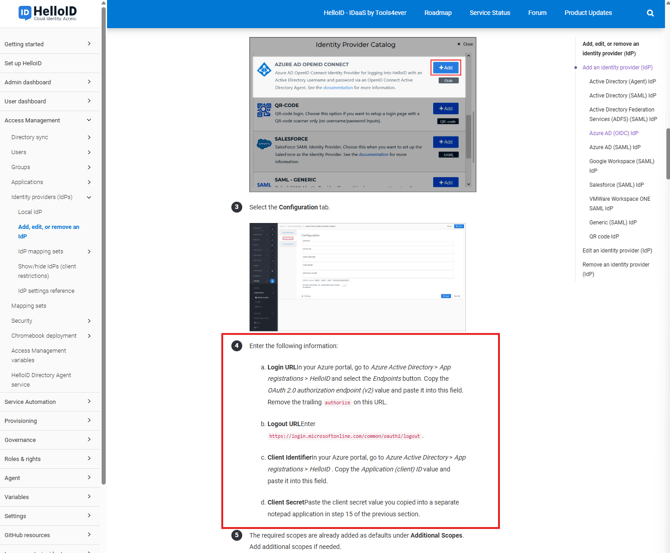Open the Roadmap menu item
Screen dimensions: 670x553
click(x=437, y=13)
